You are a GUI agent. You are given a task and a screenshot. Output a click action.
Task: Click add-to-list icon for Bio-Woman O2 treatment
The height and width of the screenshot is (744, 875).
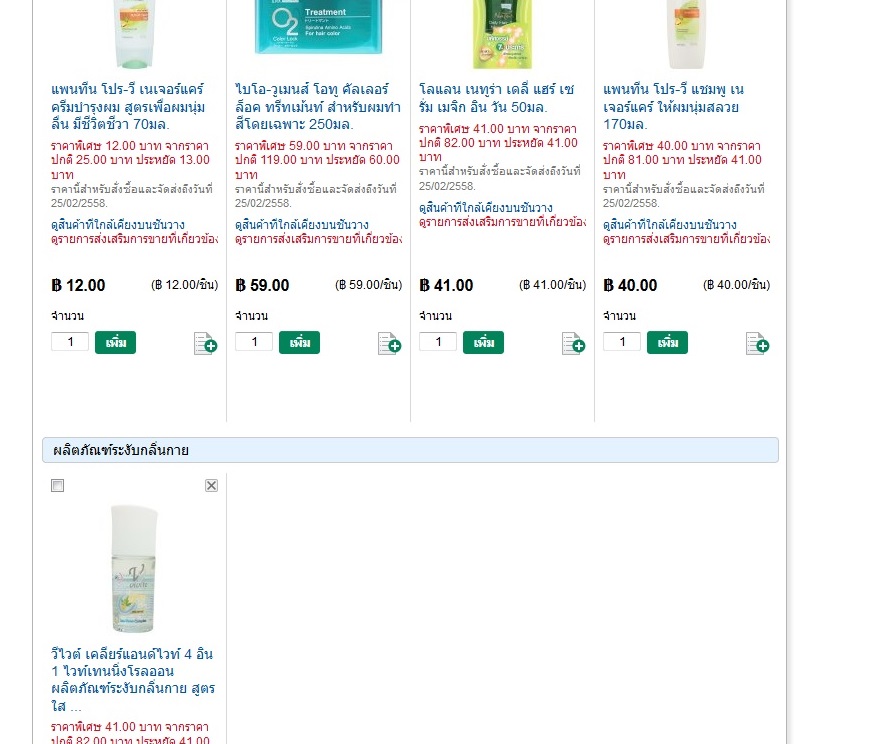click(390, 343)
